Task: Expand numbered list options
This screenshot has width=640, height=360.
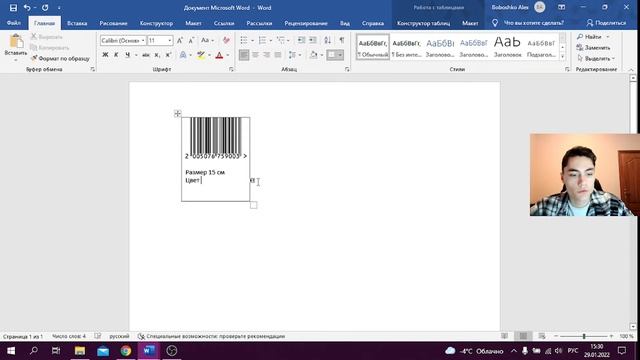Action: pos(271,40)
